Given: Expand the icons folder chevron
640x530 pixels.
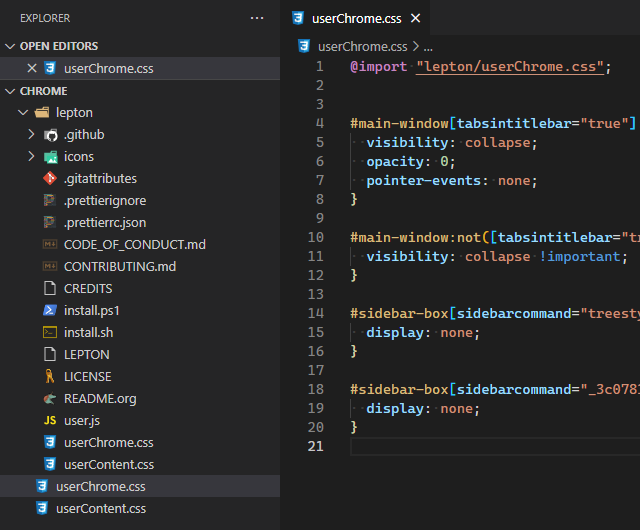Looking at the screenshot, I should click(x=31, y=156).
